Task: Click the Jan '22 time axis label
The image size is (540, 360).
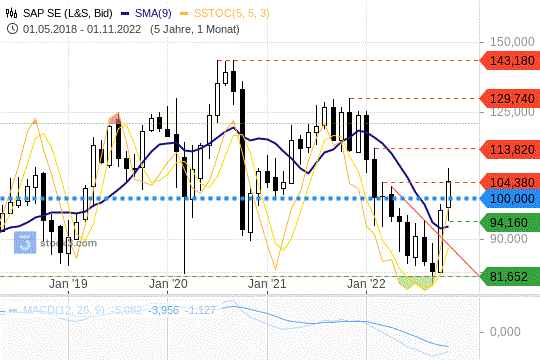Action: [366, 284]
